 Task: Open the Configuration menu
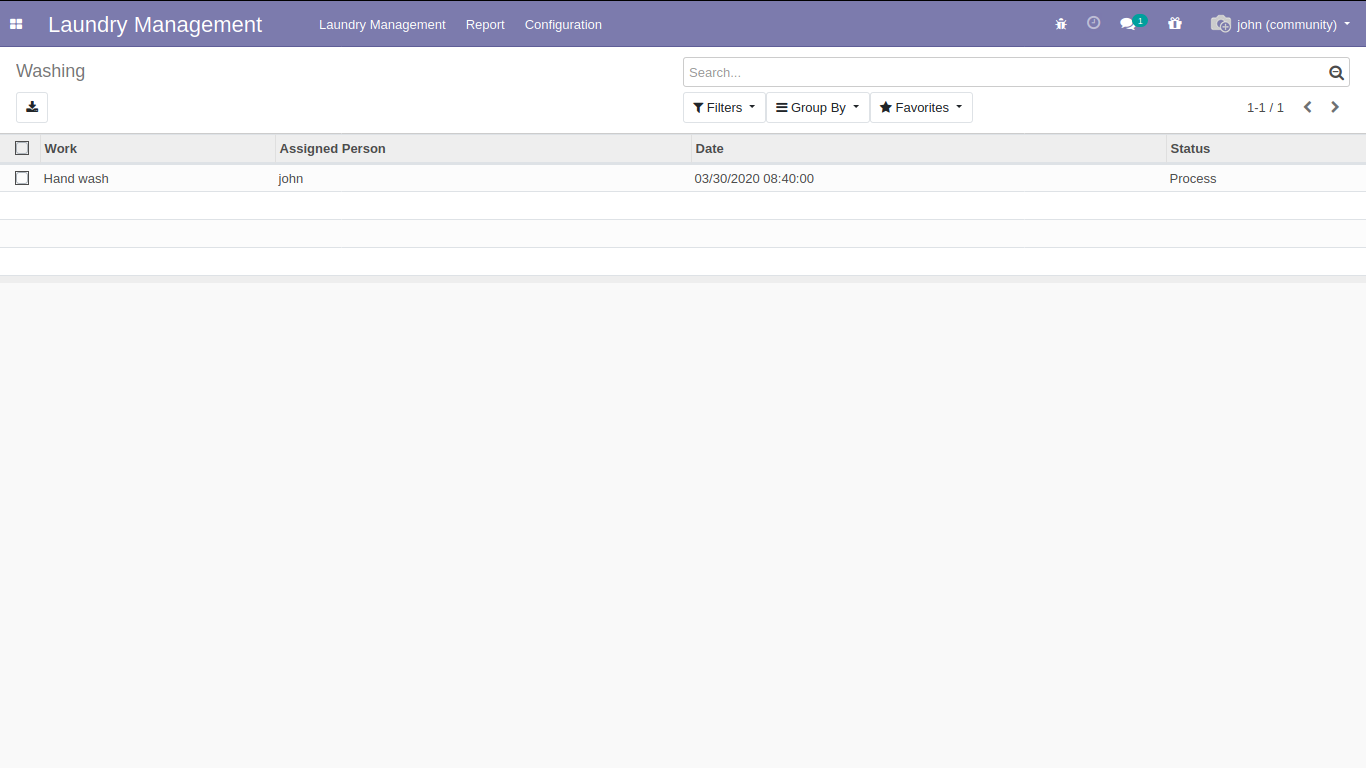coord(563,24)
